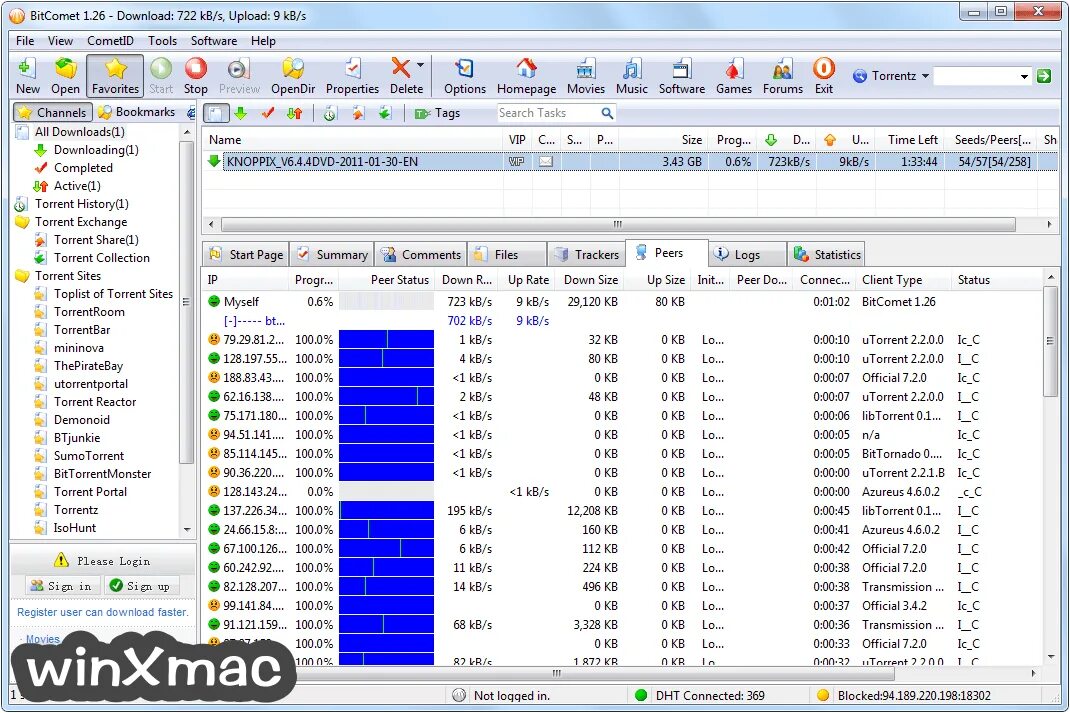Click the Search Tasks magnifier icon

(x=607, y=113)
